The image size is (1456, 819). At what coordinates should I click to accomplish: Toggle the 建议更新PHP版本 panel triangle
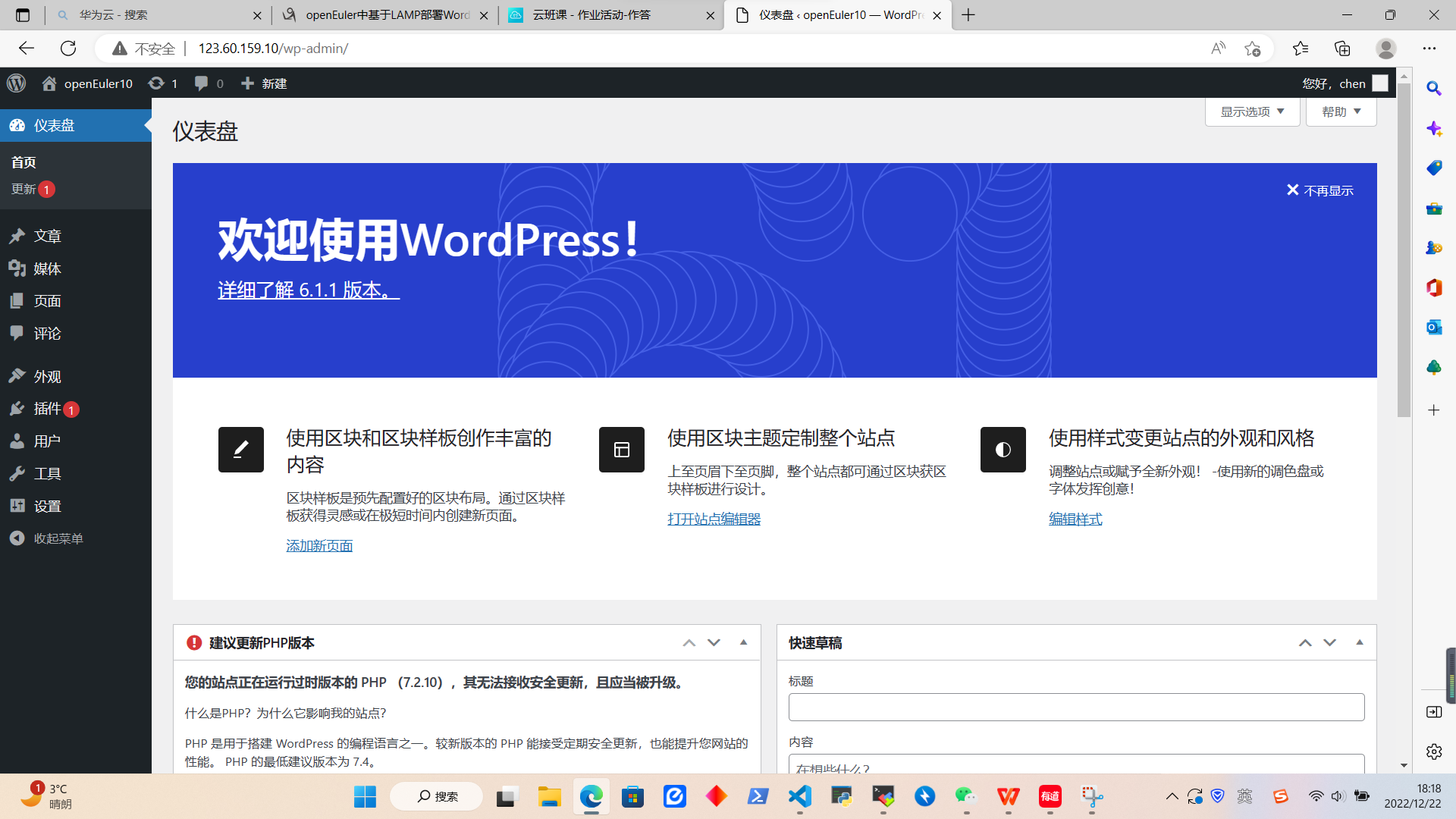(x=743, y=642)
